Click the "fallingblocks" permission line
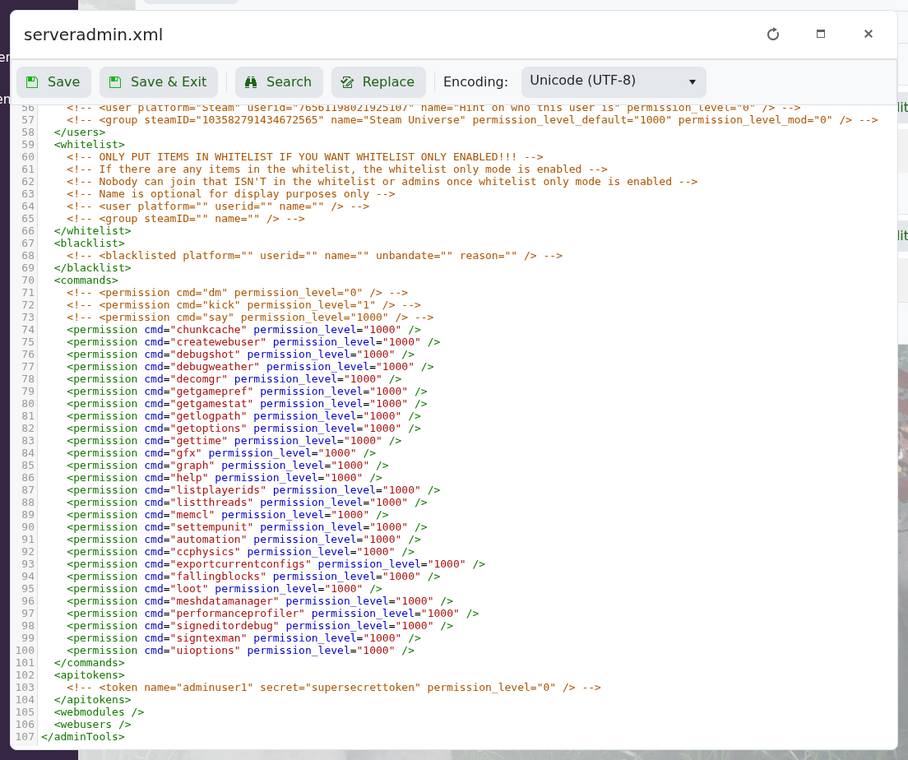The width and height of the screenshot is (908, 760). coord(254,576)
